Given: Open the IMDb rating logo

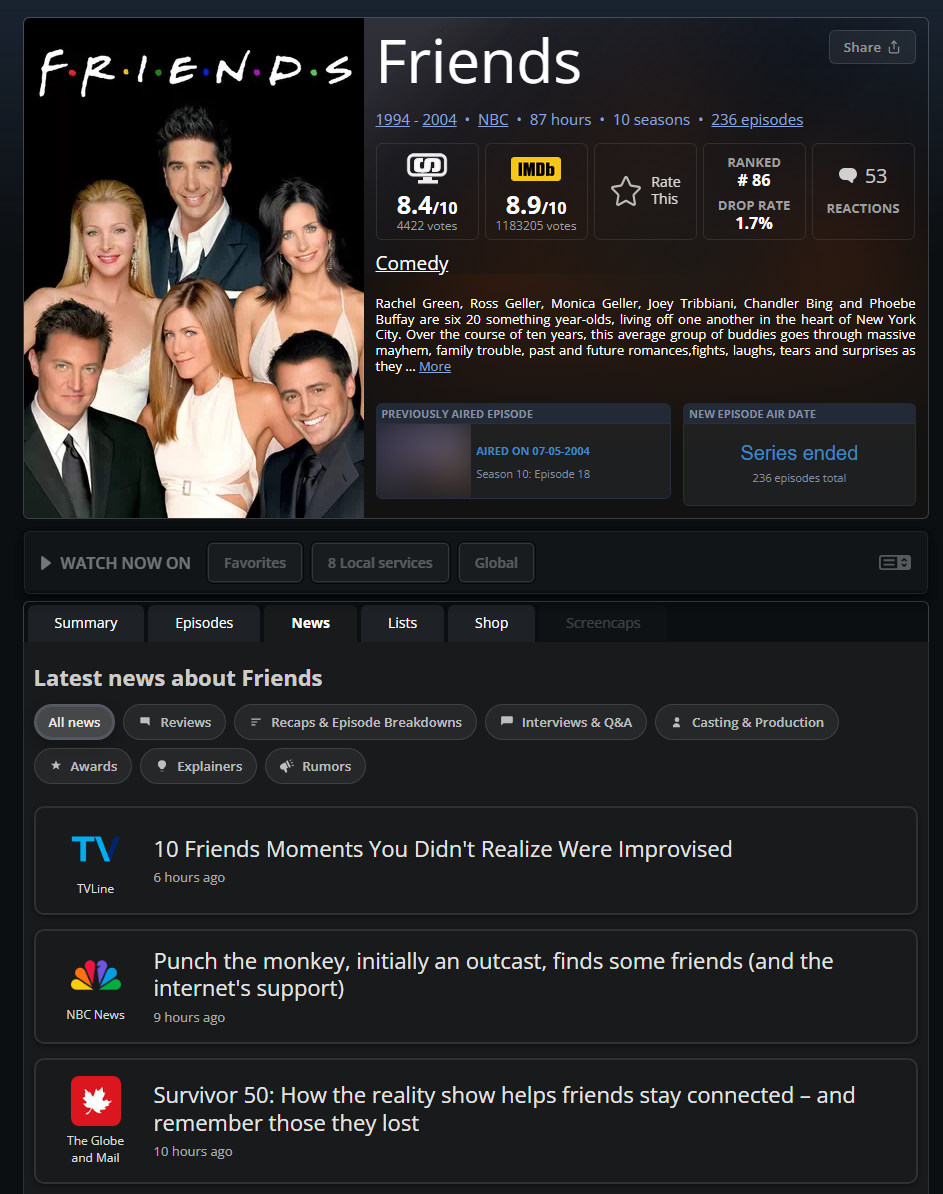Looking at the screenshot, I should pos(536,169).
